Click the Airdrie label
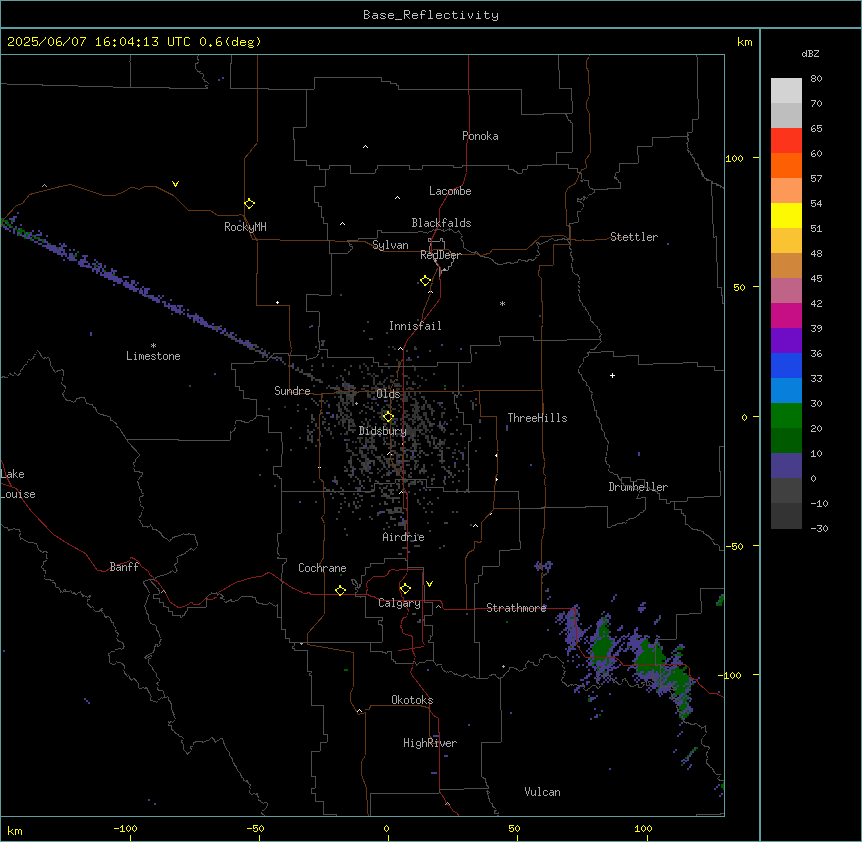862x842 pixels. [x=403, y=537]
